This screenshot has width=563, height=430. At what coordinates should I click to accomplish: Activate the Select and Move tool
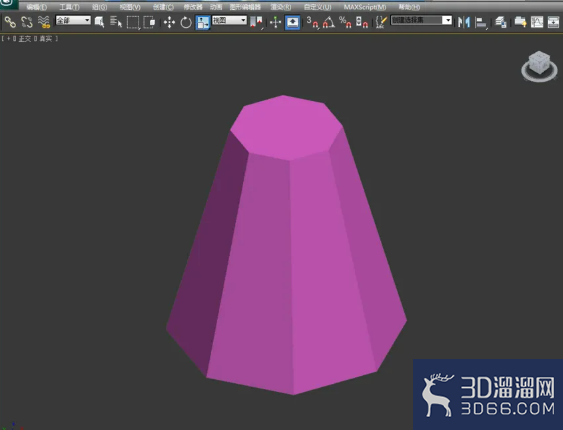pyautogui.click(x=169, y=22)
